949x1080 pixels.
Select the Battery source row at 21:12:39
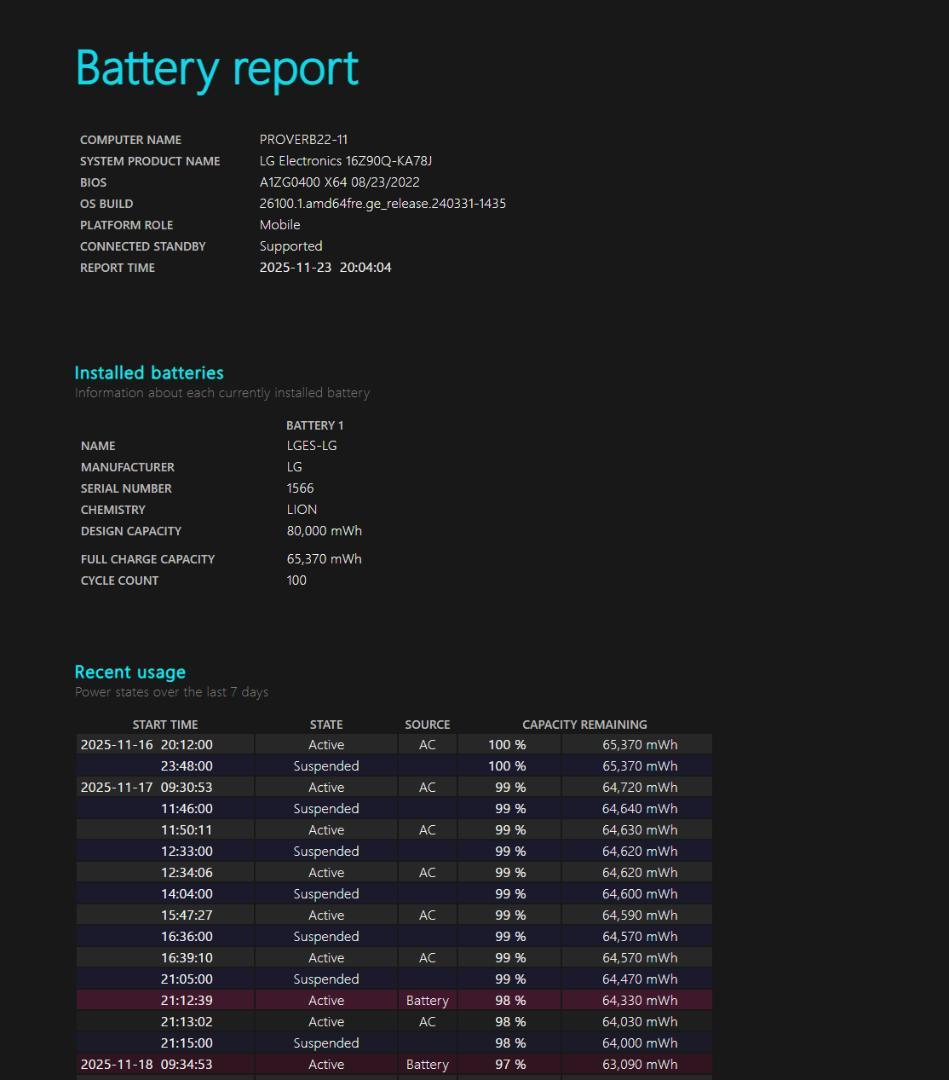click(427, 1000)
